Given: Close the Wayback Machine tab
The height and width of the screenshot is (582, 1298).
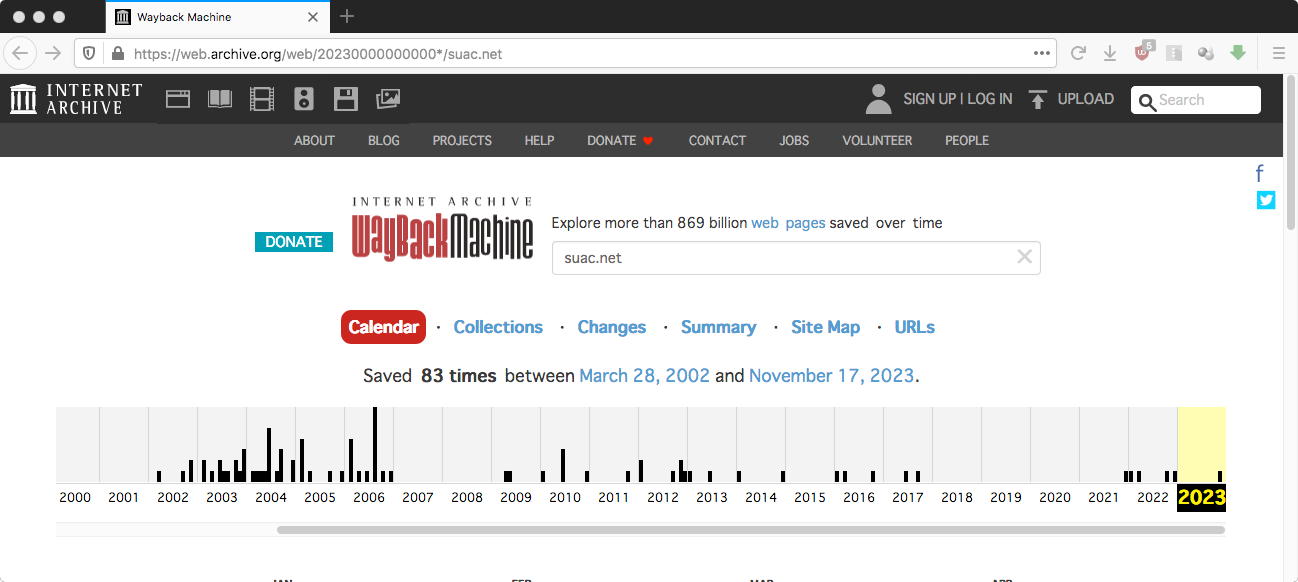Looking at the screenshot, I should [x=314, y=17].
